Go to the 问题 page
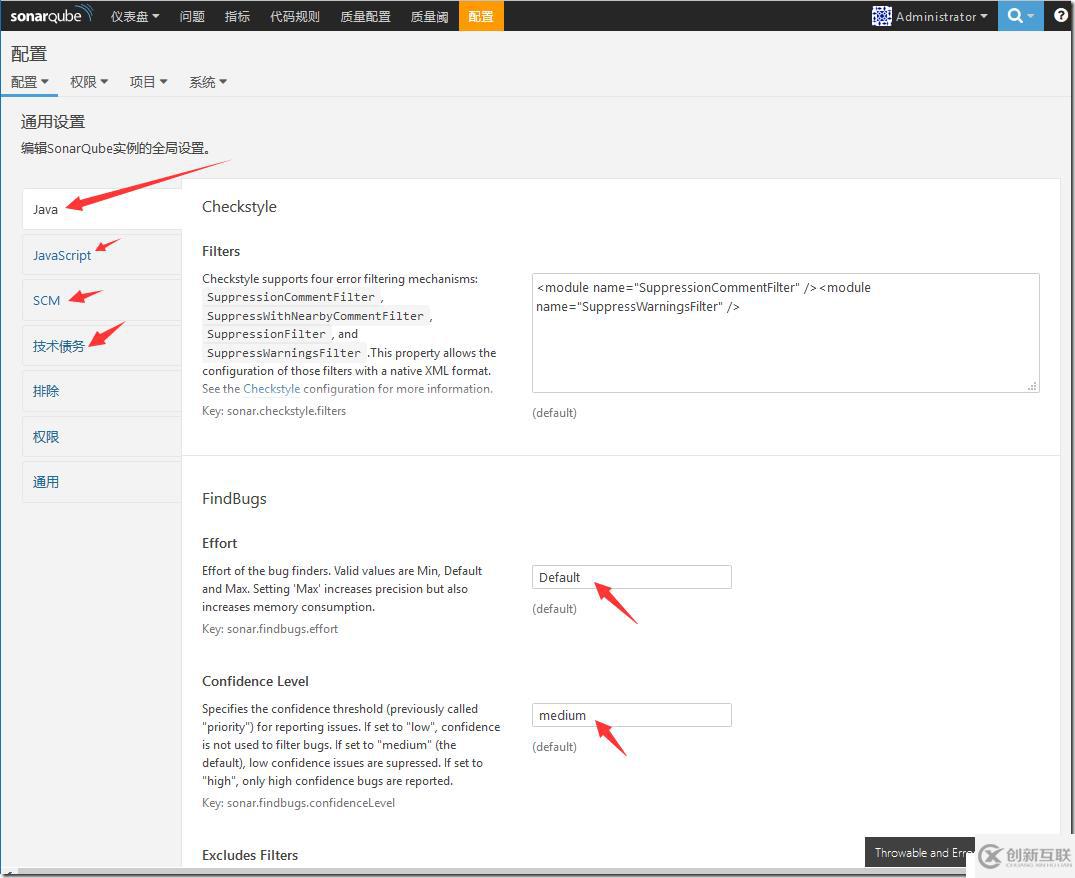The height and width of the screenshot is (878, 1075). 192,16
